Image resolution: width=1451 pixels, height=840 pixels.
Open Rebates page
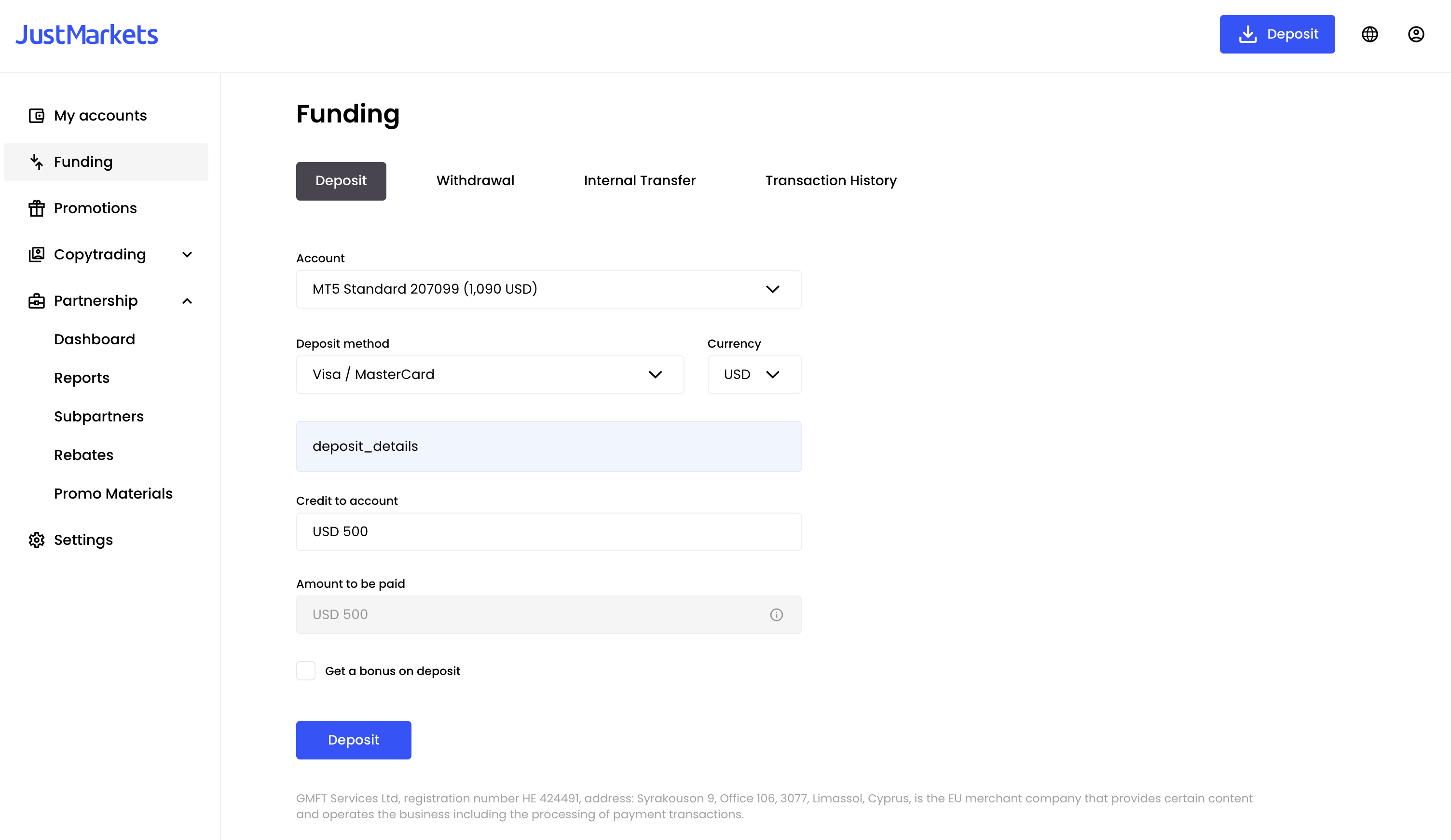tap(83, 455)
